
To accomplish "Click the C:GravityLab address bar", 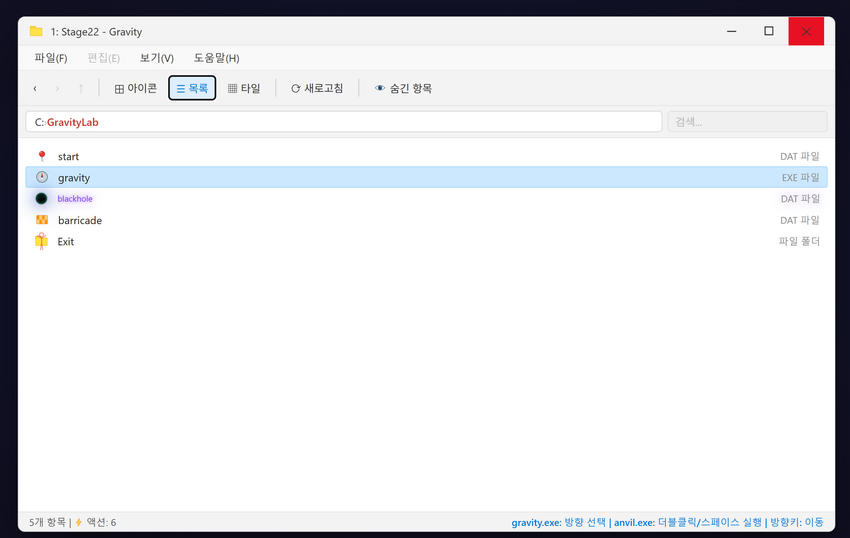I will coord(344,122).
